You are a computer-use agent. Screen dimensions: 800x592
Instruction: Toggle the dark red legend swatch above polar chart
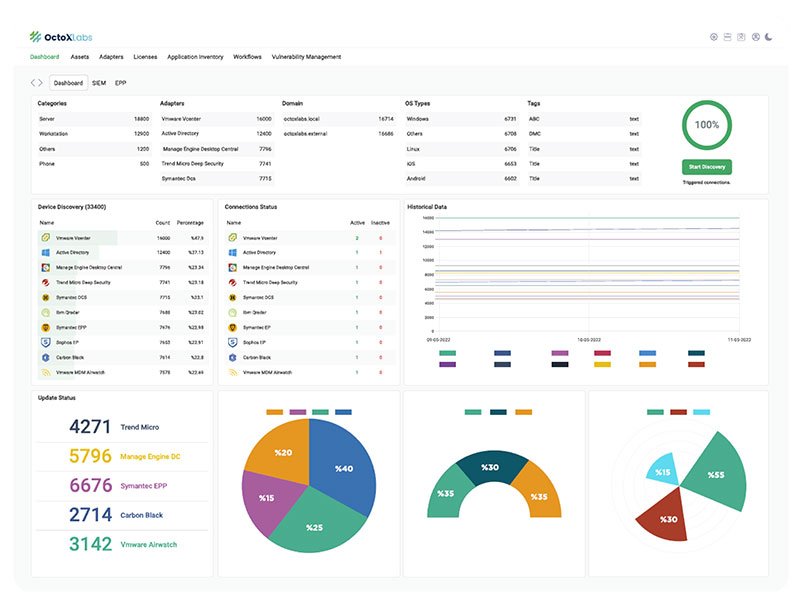(x=679, y=412)
